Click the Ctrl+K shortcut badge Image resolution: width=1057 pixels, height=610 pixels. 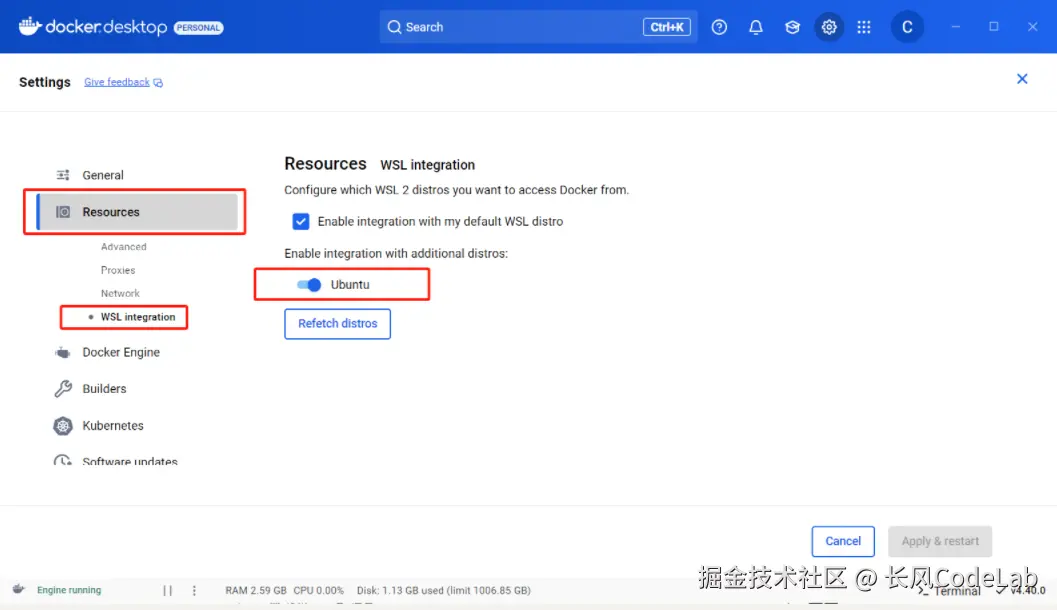pyautogui.click(x=666, y=27)
